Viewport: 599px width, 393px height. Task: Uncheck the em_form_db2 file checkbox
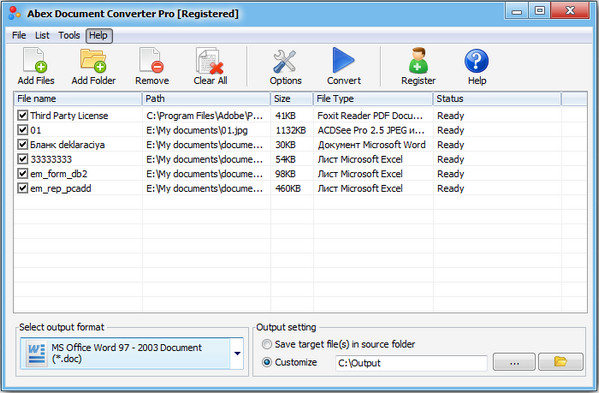tap(23, 173)
